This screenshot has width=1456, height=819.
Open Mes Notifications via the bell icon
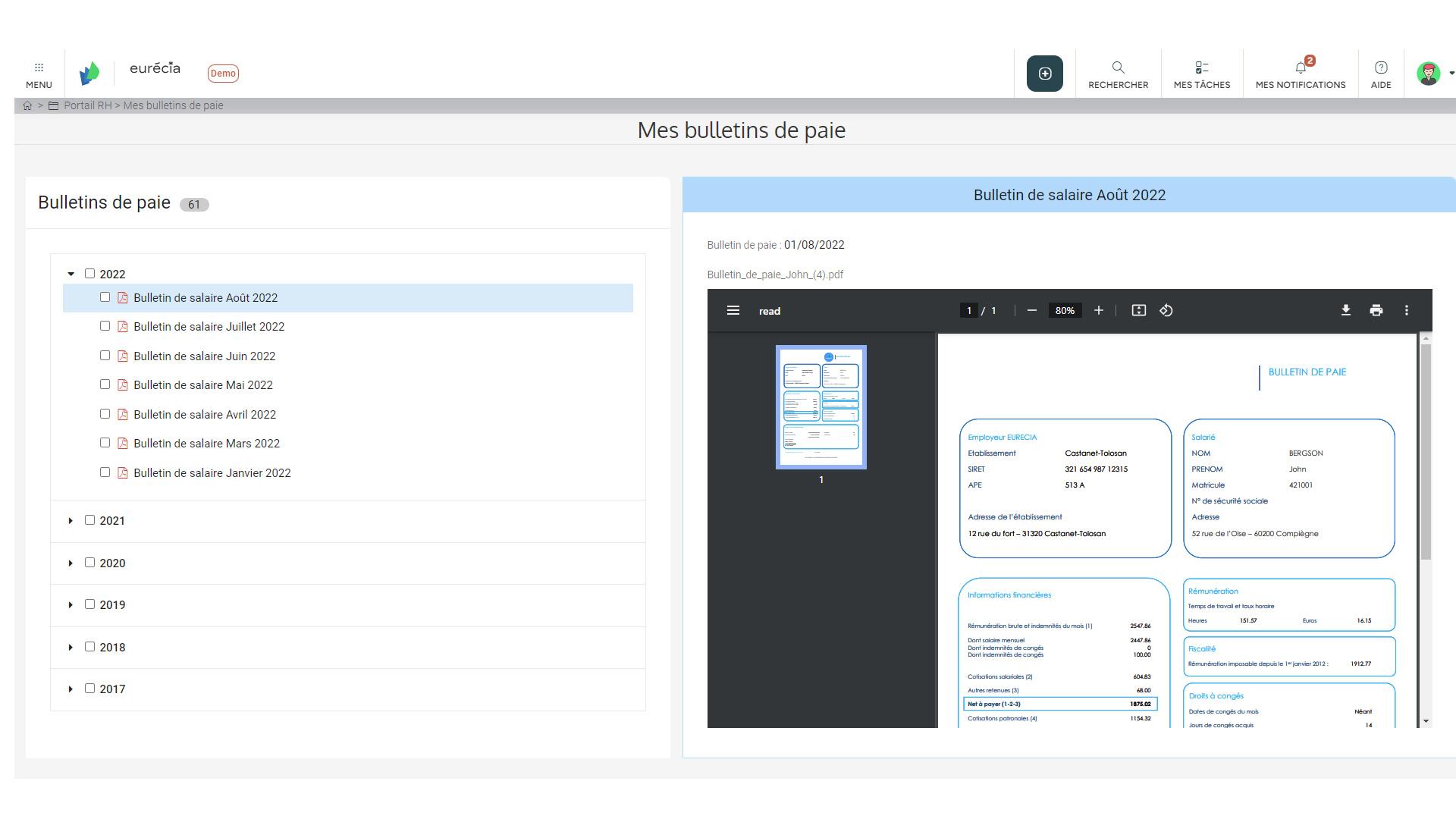1300,67
